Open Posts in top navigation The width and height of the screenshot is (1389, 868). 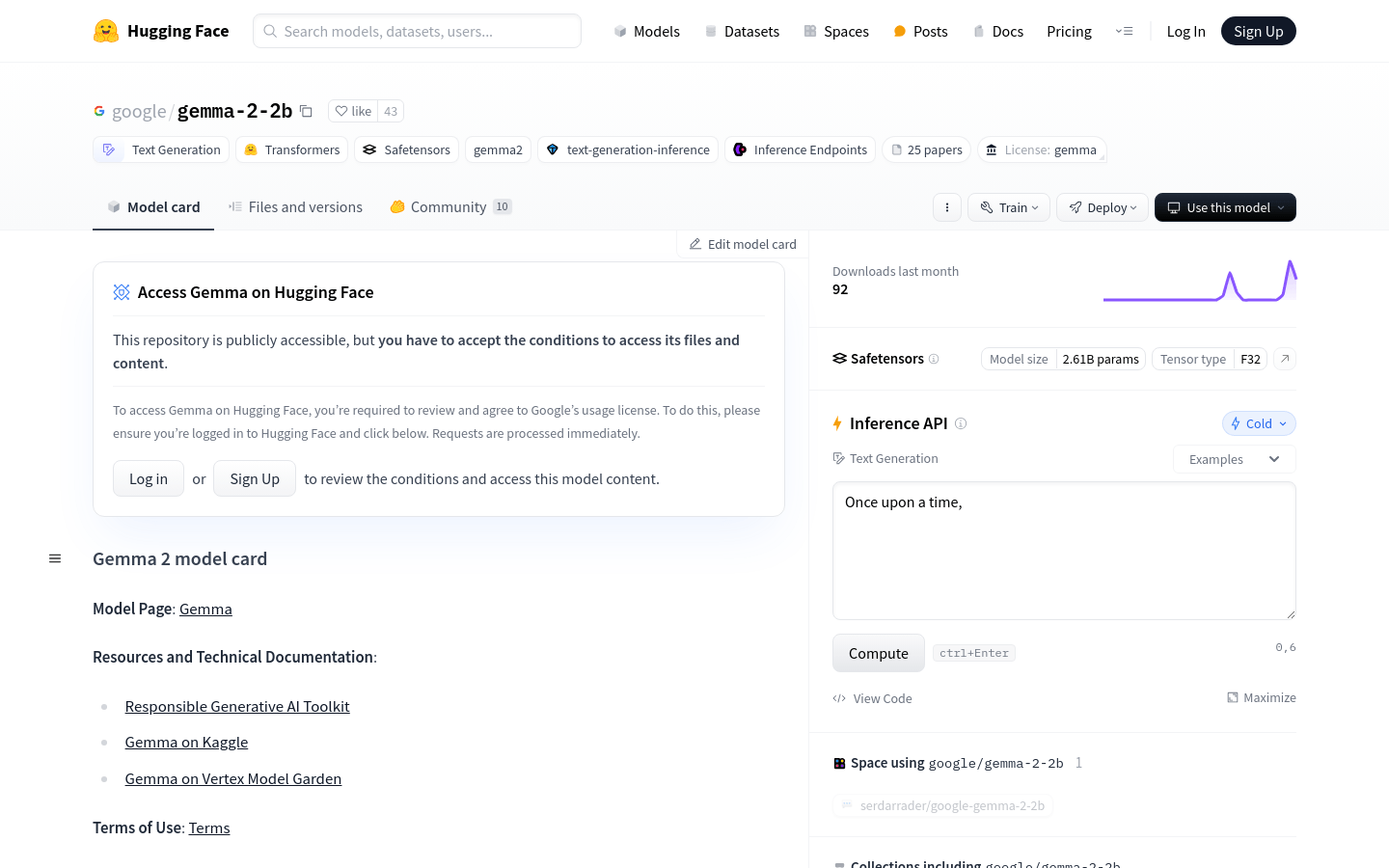920,31
